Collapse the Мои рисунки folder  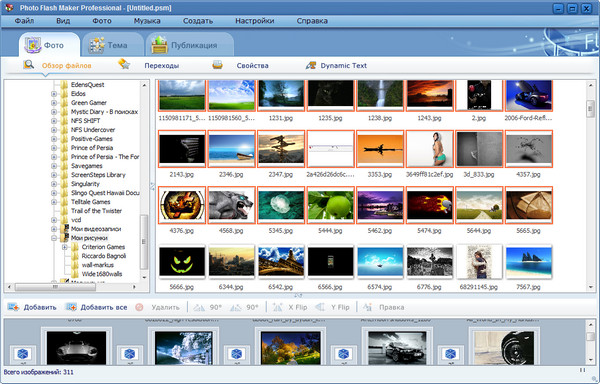coord(54,238)
